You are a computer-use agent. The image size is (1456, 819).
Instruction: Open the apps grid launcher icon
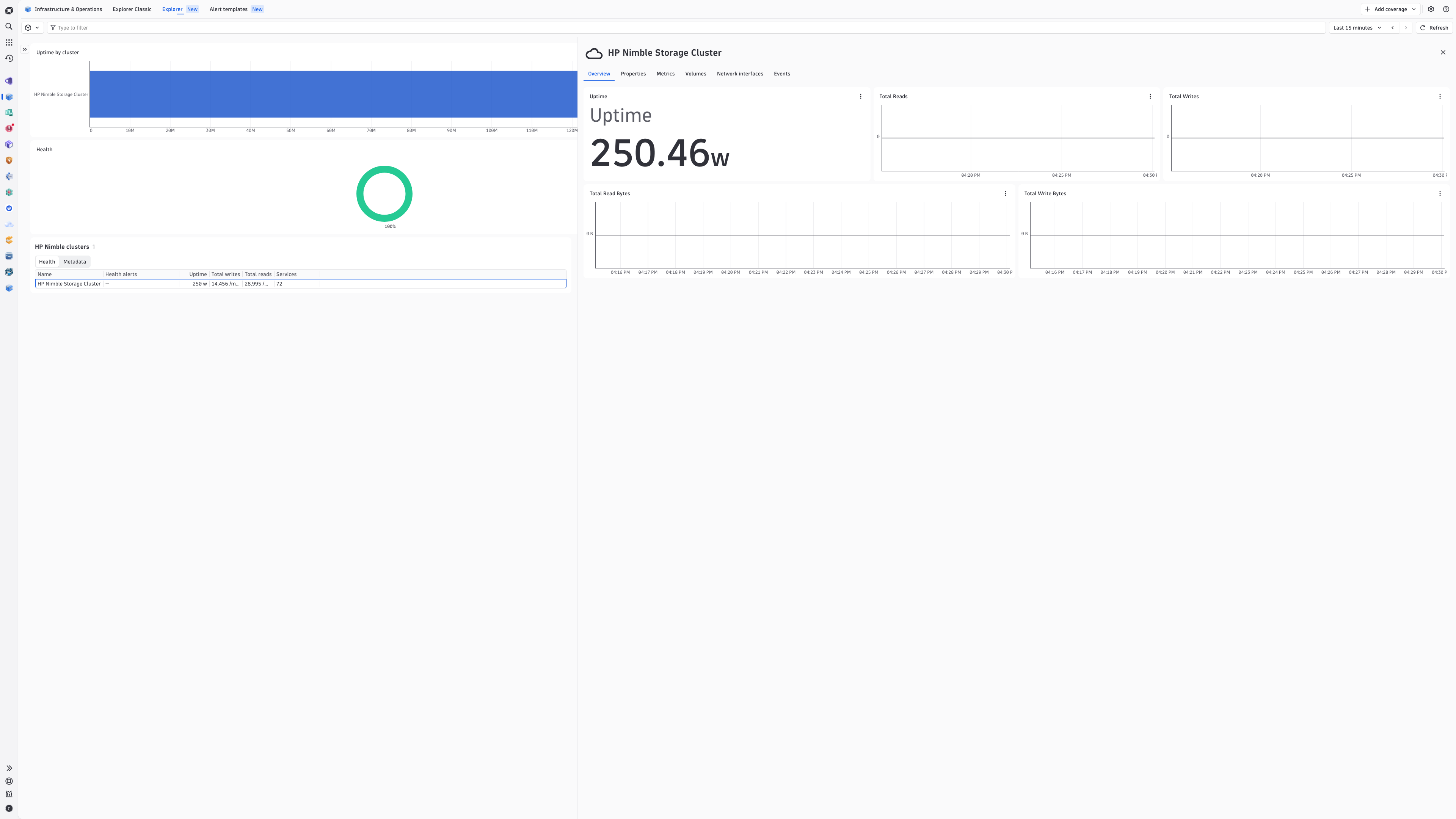tap(9, 42)
